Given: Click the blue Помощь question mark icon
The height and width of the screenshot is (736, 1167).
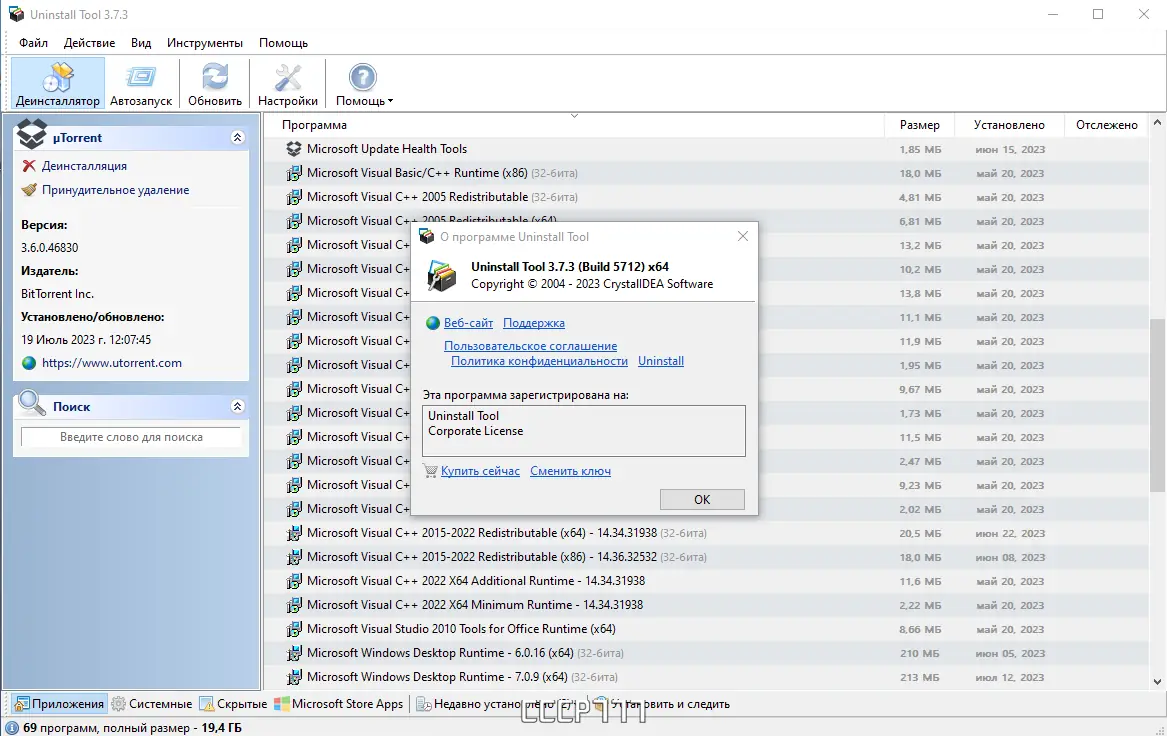Looking at the screenshot, I should click(362, 77).
